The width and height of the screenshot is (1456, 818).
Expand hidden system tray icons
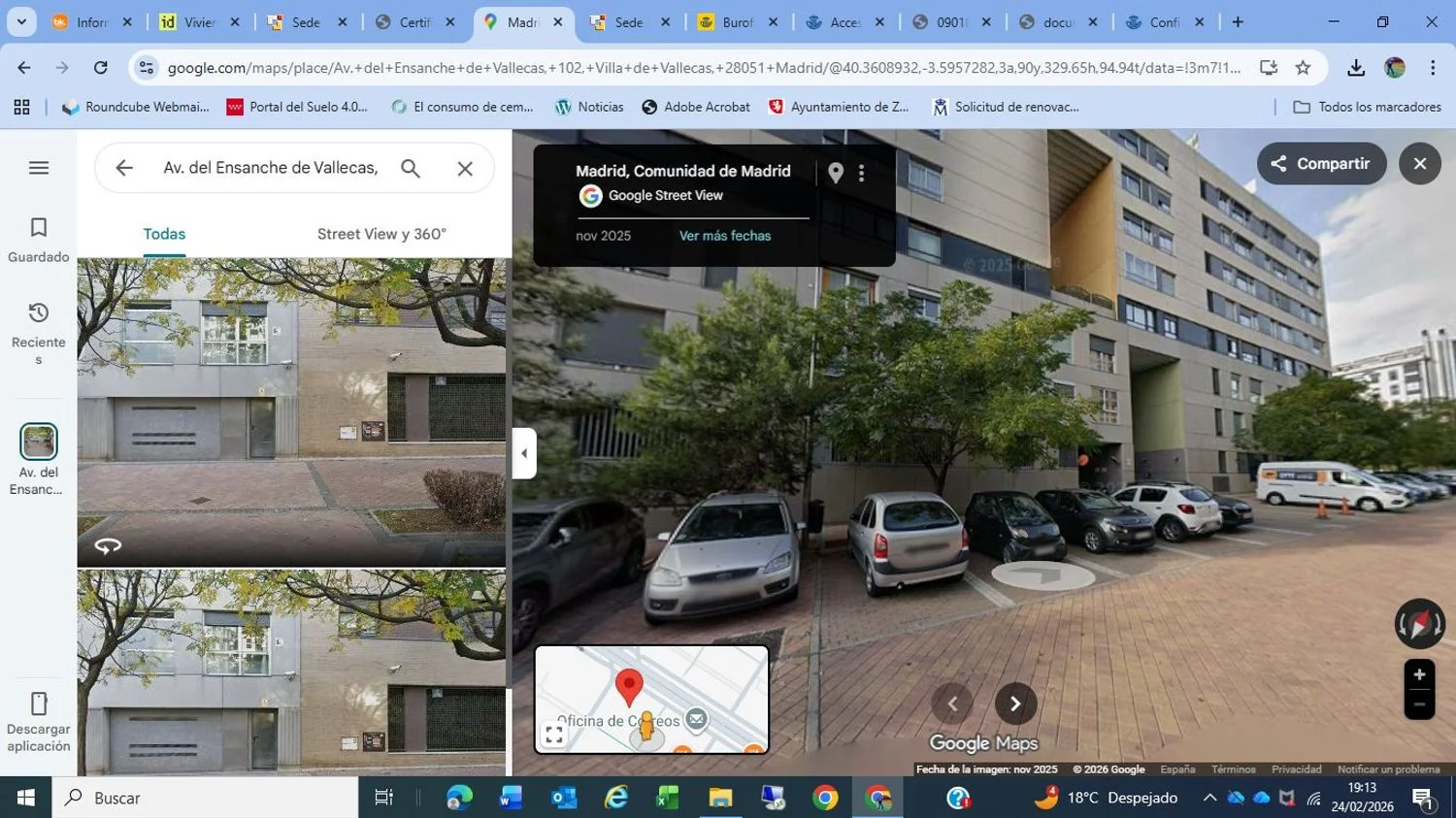point(1209,798)
